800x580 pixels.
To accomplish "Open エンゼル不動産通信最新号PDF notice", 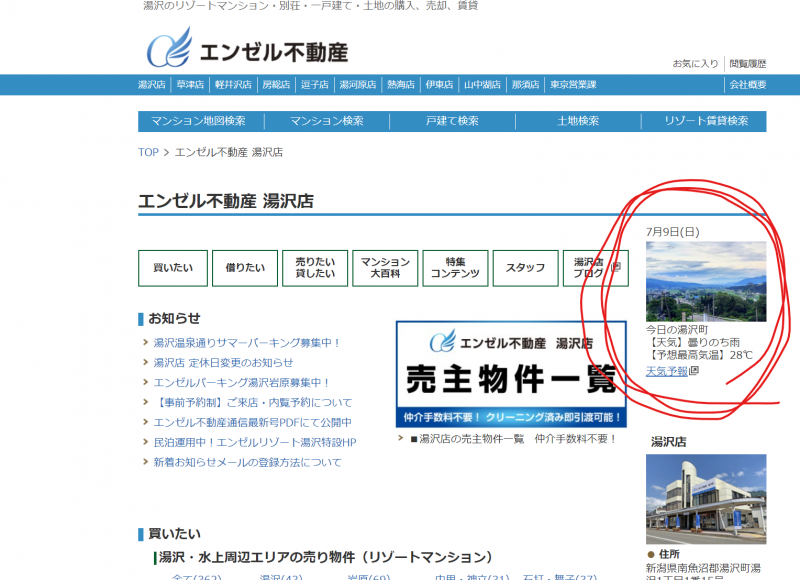I will [x=253, y=422].
